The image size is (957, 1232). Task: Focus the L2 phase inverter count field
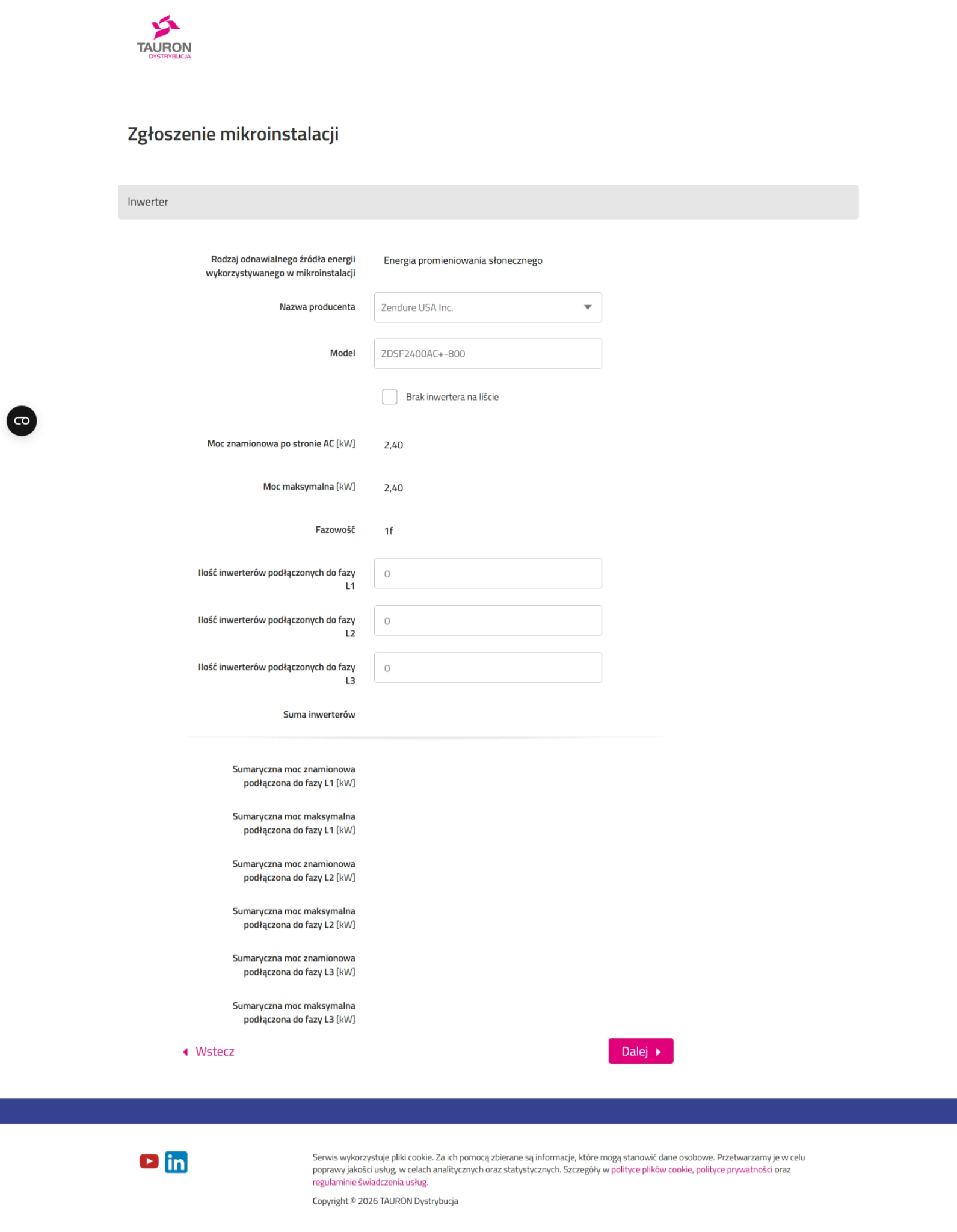click(x=488, y=620)
